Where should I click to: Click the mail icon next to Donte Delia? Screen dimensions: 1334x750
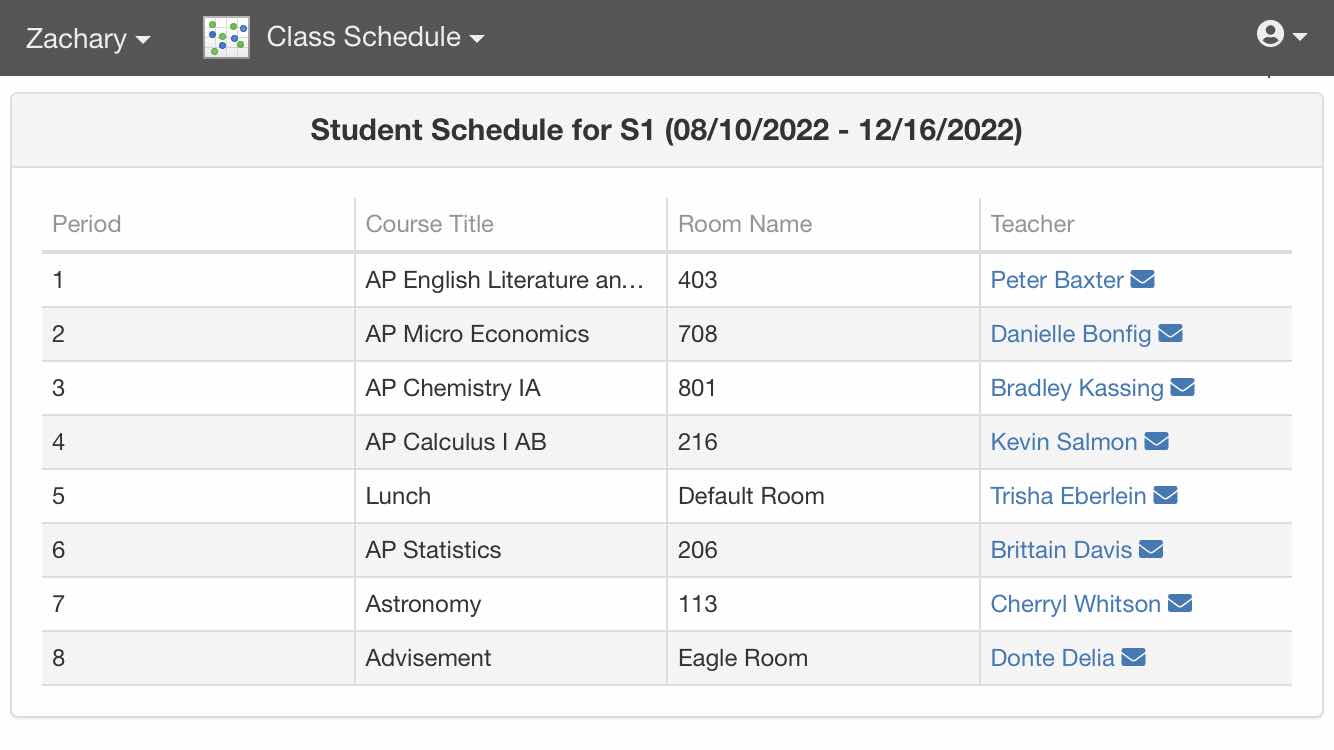pyautogui.click(x=1133, y=657)
